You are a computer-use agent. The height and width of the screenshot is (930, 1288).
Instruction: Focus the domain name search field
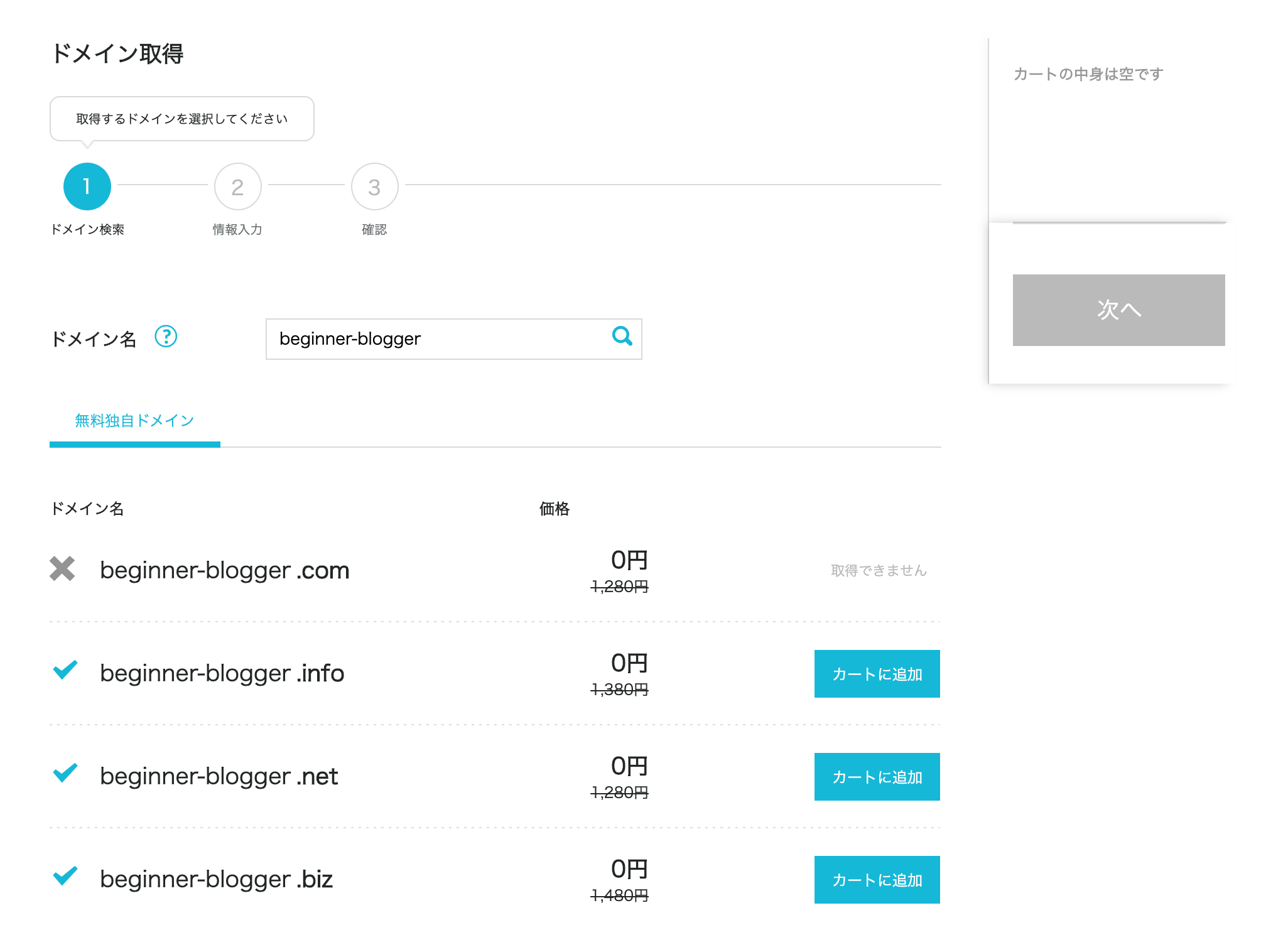coord(440,339)
